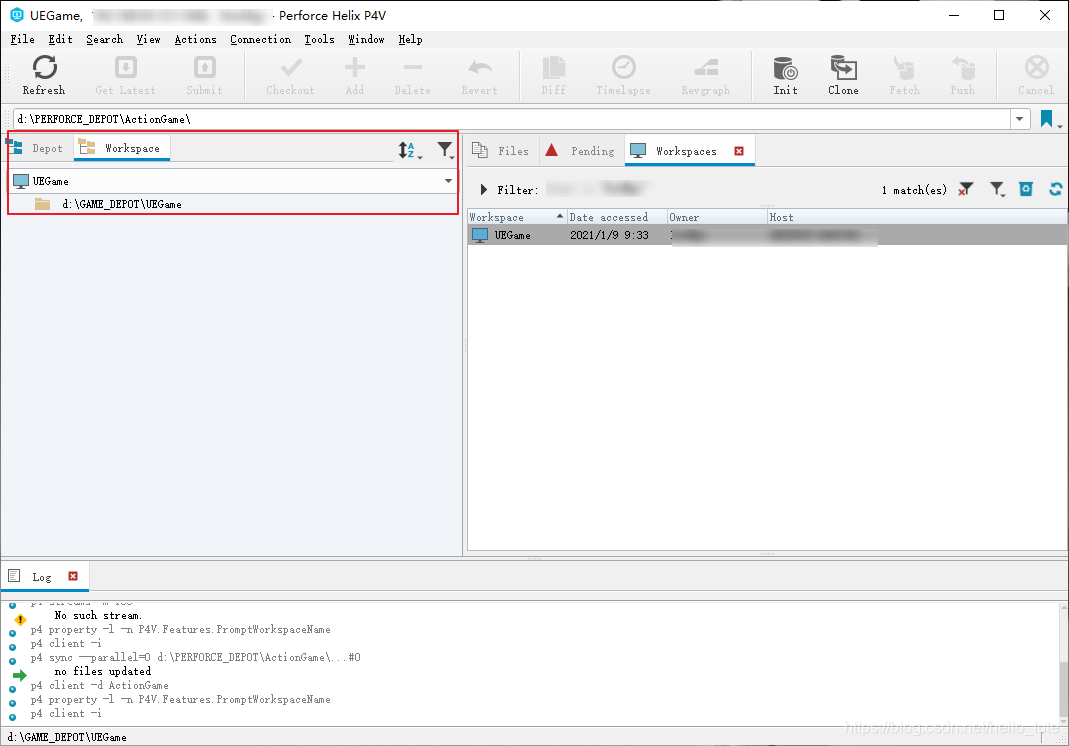Click the 'no files updated' log entry
Image resolution: width=1069 pixels, height=746 pixels.
103,671
